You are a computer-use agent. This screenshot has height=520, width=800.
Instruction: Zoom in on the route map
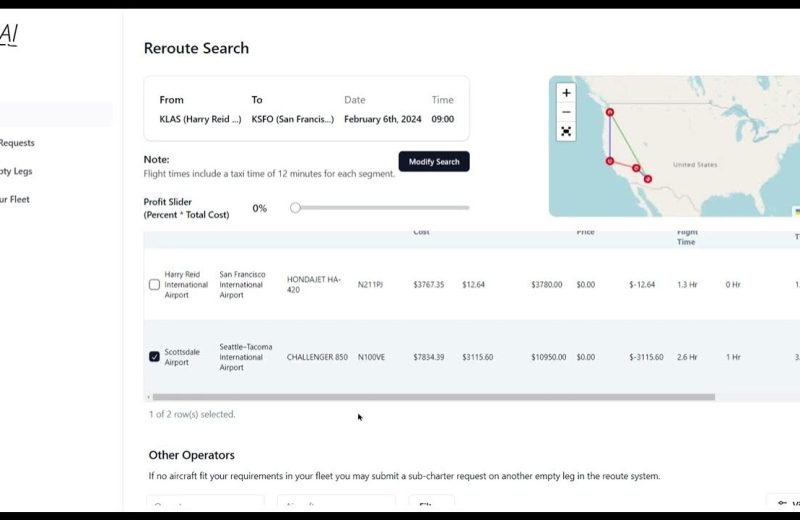pyautogui.click(x=566, y=93)
